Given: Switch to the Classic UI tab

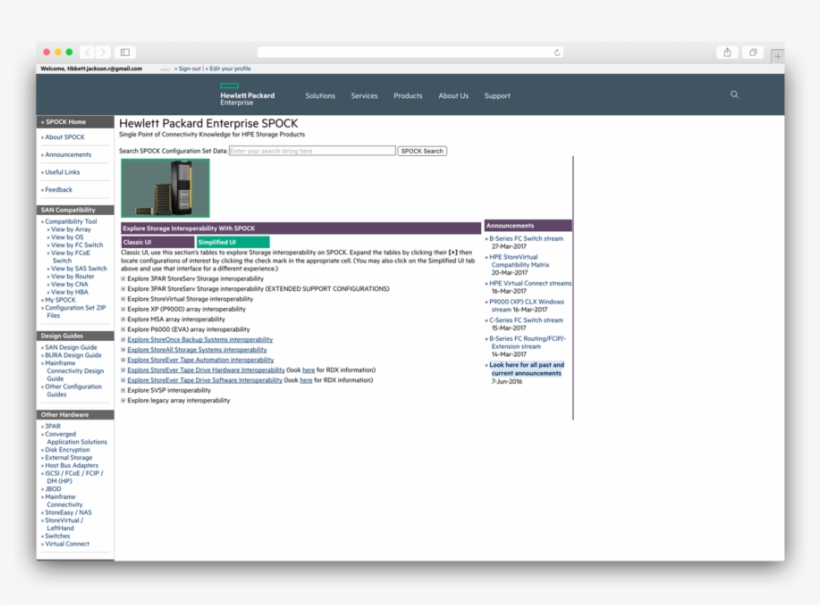Looking at the screenshot, I should pos(157,242).
